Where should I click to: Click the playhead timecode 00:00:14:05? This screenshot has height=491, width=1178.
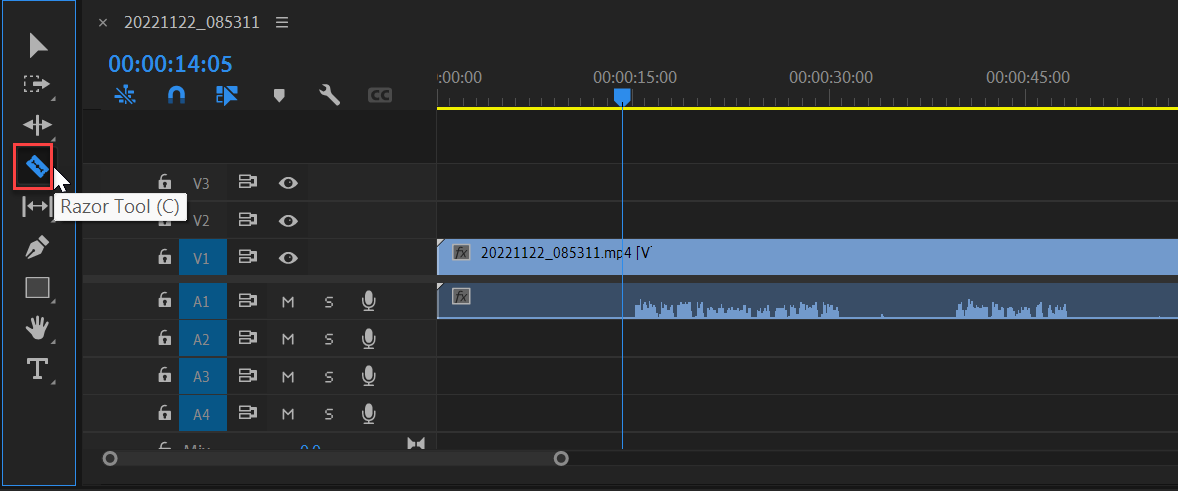point(171,64)
